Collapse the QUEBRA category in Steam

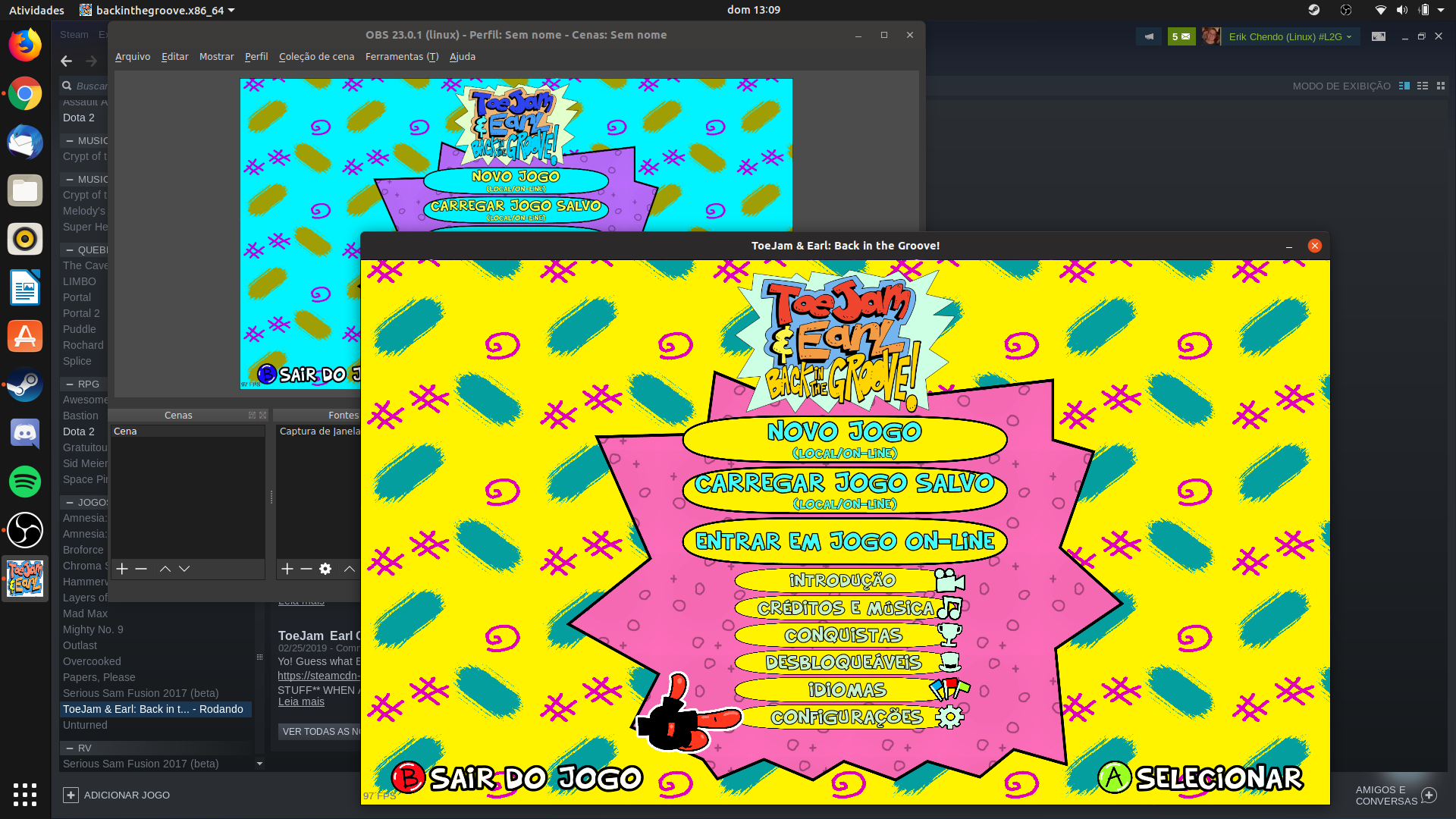tap(70, 250)
